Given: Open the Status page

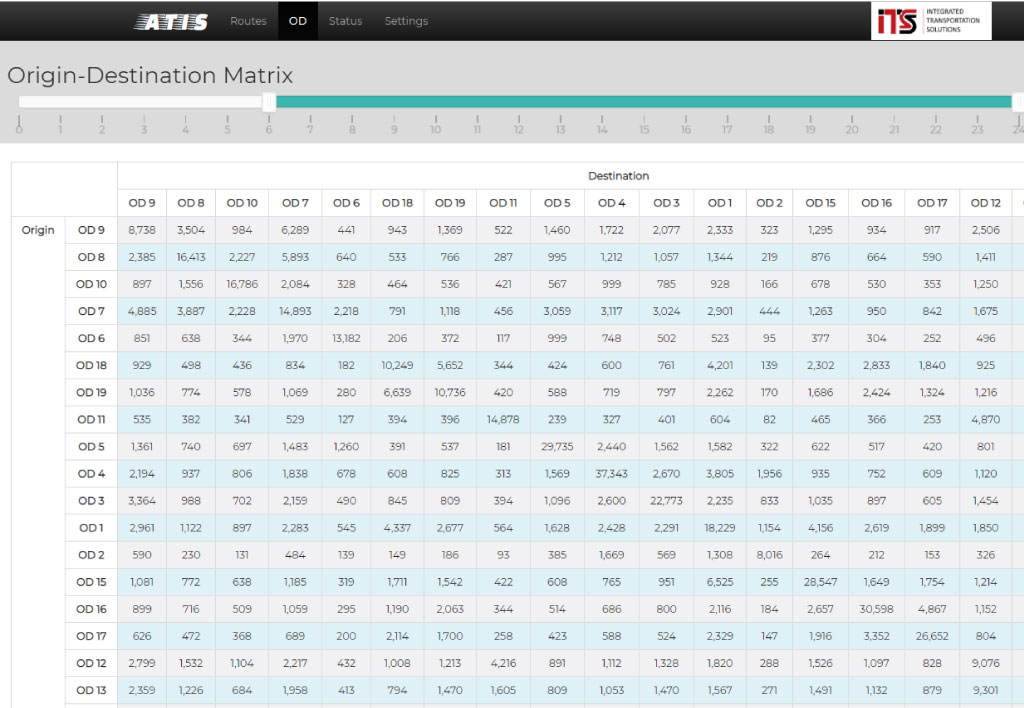Looking at the screenshot, I should [345, 21].
